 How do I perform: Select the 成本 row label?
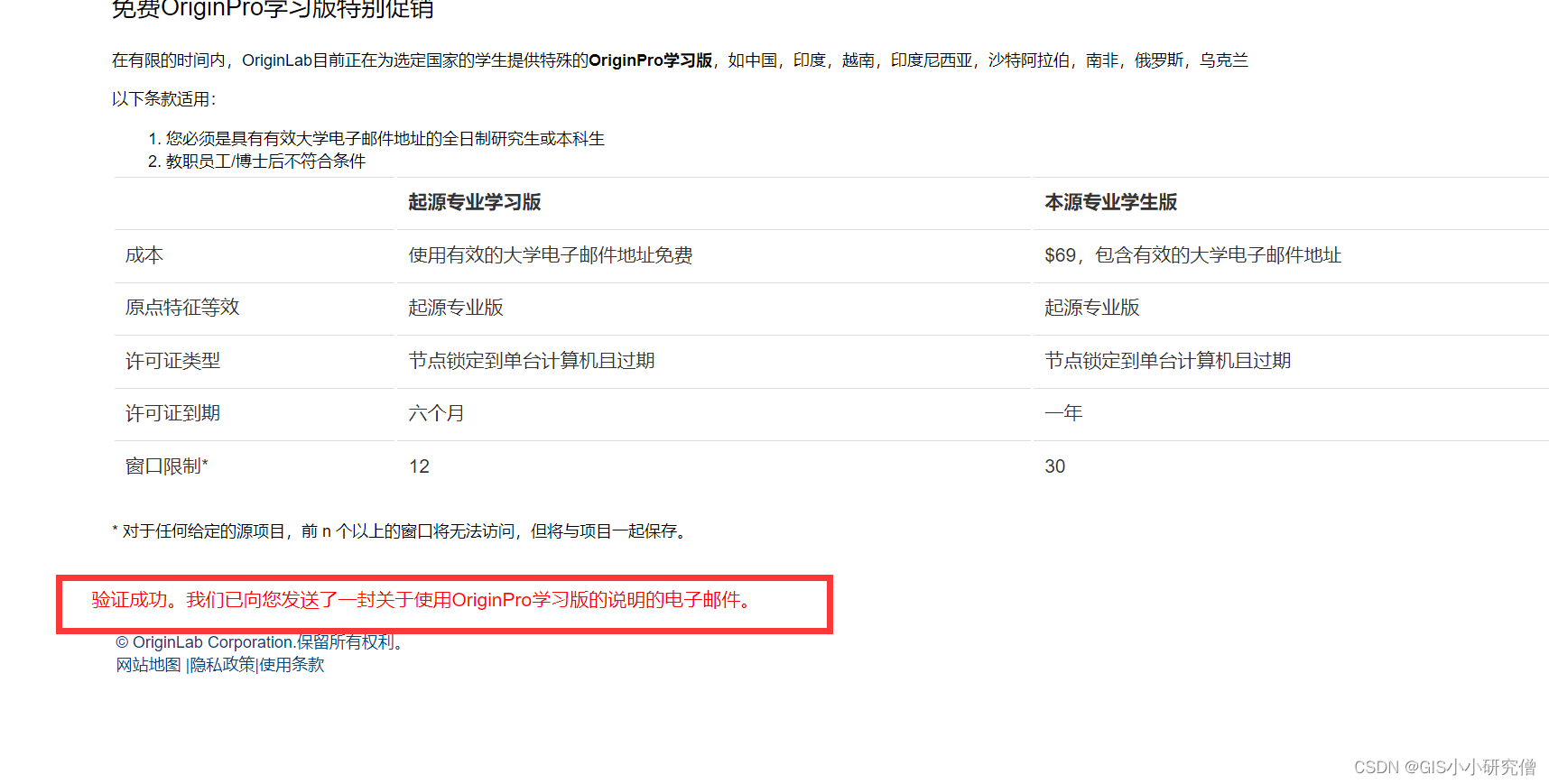point(144,255)
